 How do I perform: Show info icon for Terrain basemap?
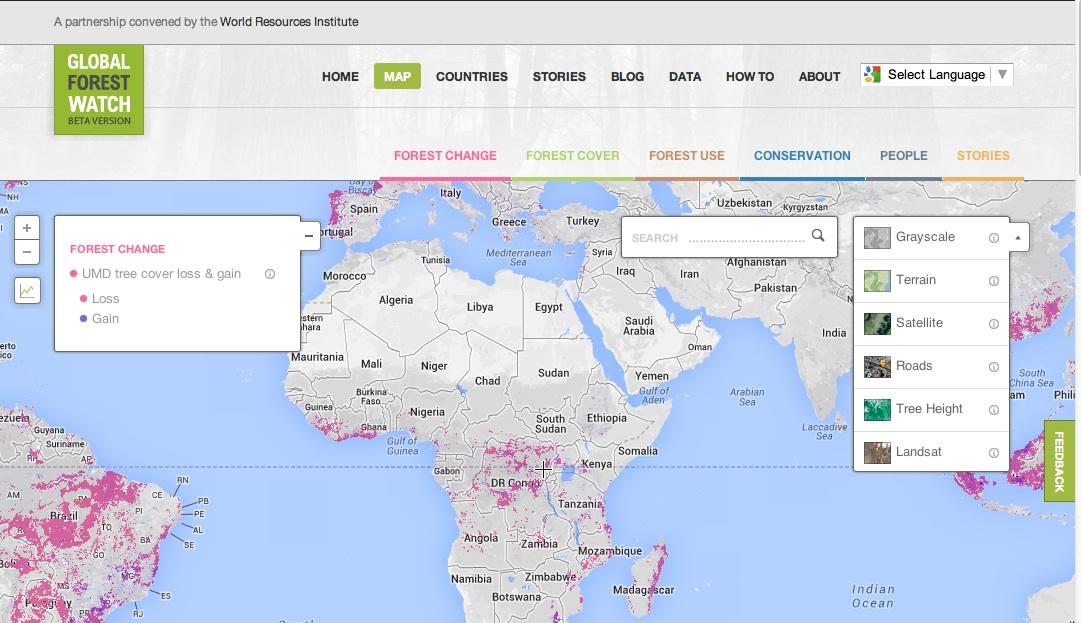point(993,281)
